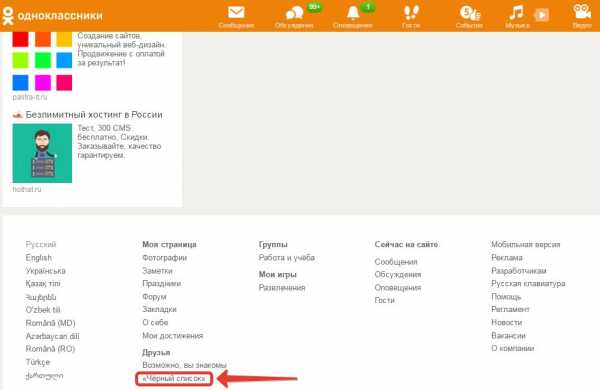Image resolution: width=600 pixels, height=390 pixels.
Task: Click the Одноклассники logo
Action: tap(52, 16)
